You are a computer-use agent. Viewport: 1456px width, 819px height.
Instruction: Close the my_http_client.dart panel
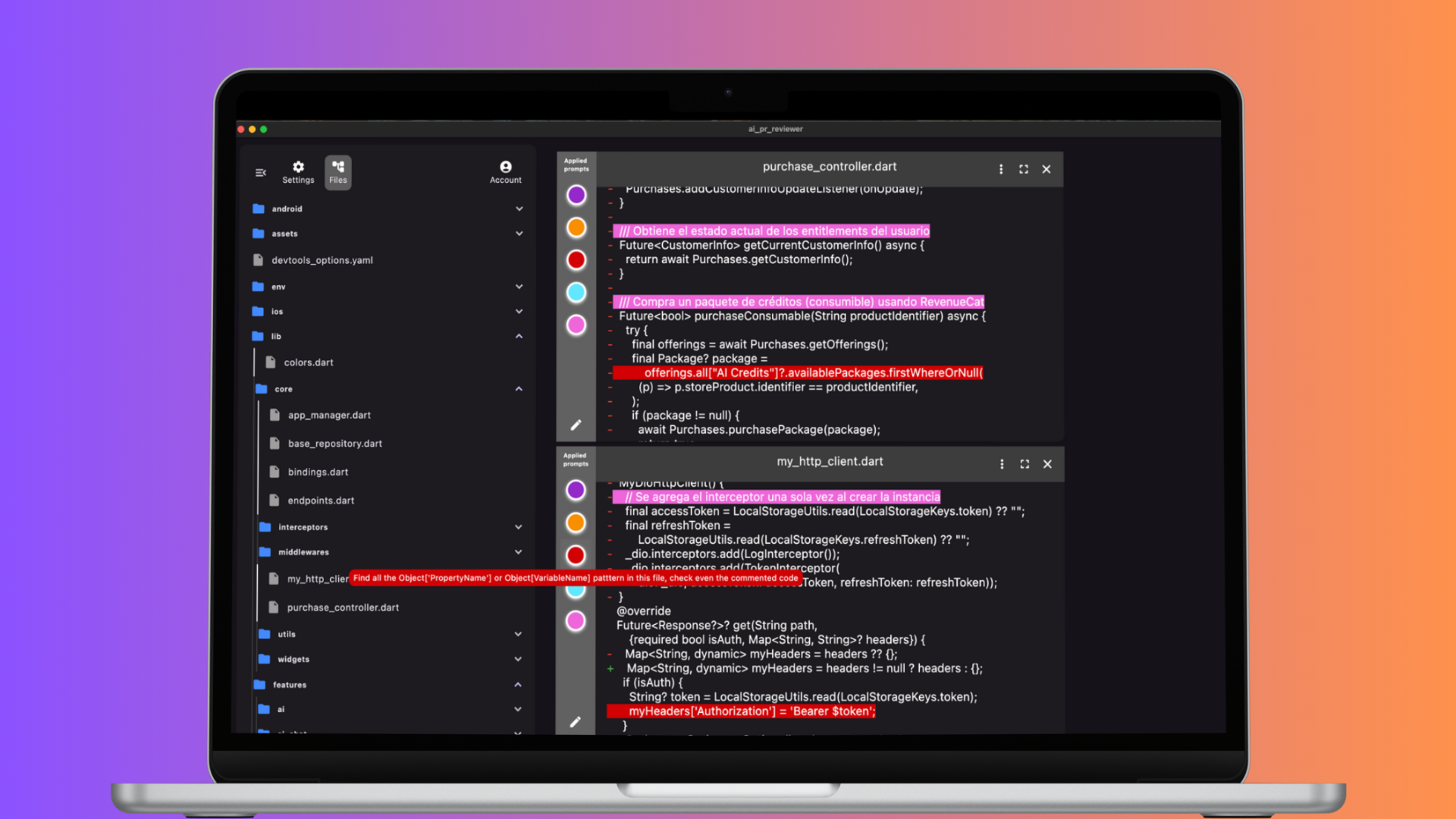(1047, 464)
